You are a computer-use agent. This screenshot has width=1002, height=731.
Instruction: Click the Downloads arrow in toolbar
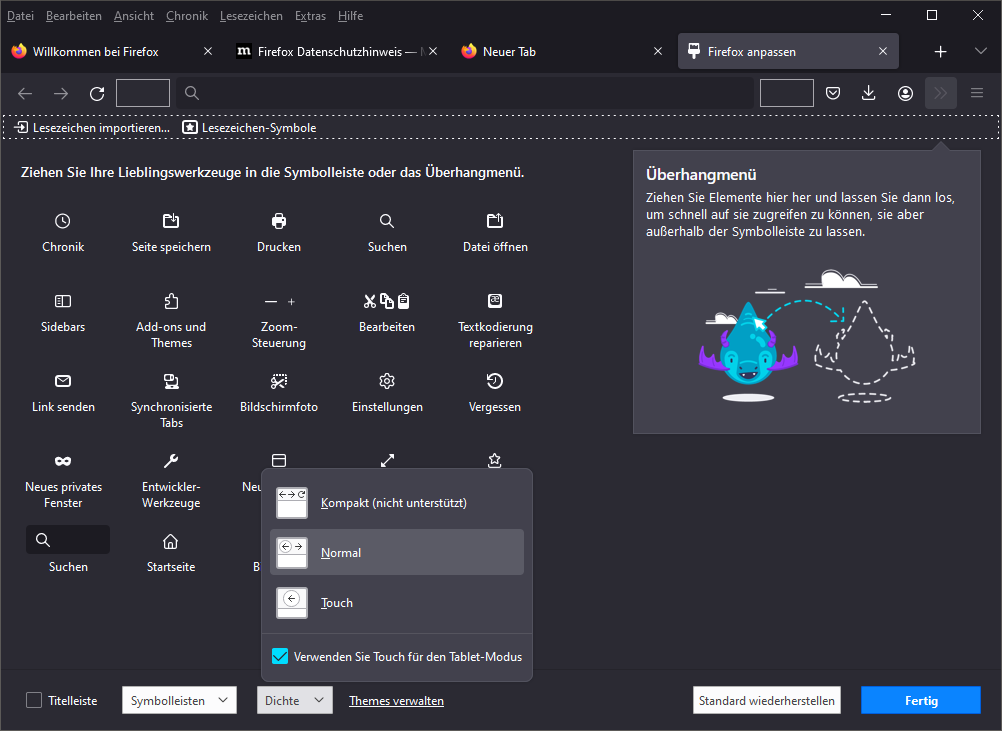868,93
